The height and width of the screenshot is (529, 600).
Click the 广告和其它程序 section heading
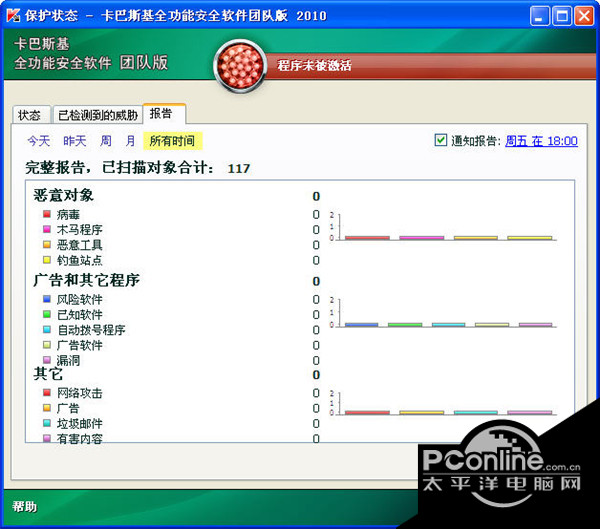(x=86, y=280)
